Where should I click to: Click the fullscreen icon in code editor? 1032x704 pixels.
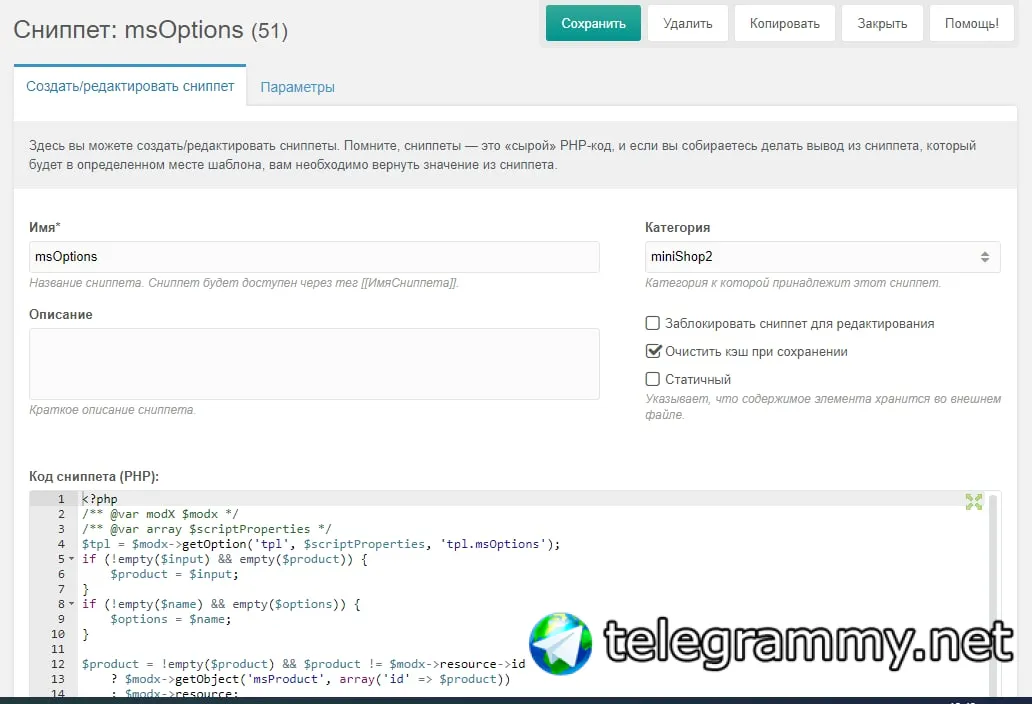tap(973, 502)
